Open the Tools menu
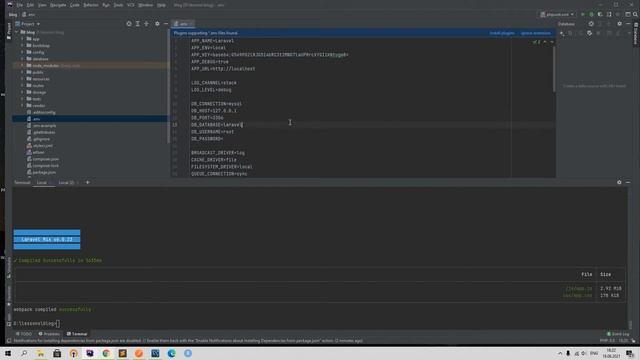The height and width of the screenshot is (360, 640). click(118, 5)
